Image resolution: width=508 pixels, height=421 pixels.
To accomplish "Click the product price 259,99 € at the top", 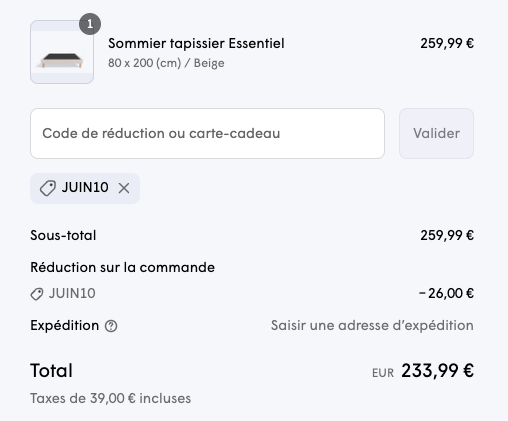I will (447, 44).
